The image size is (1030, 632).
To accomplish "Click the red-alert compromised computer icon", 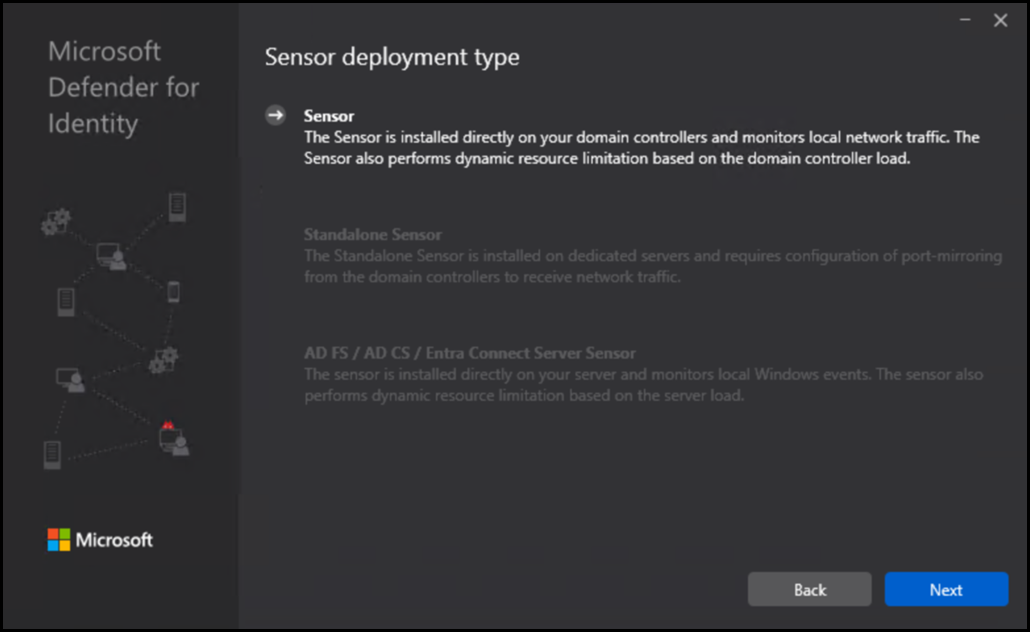I will coord(173,438).
